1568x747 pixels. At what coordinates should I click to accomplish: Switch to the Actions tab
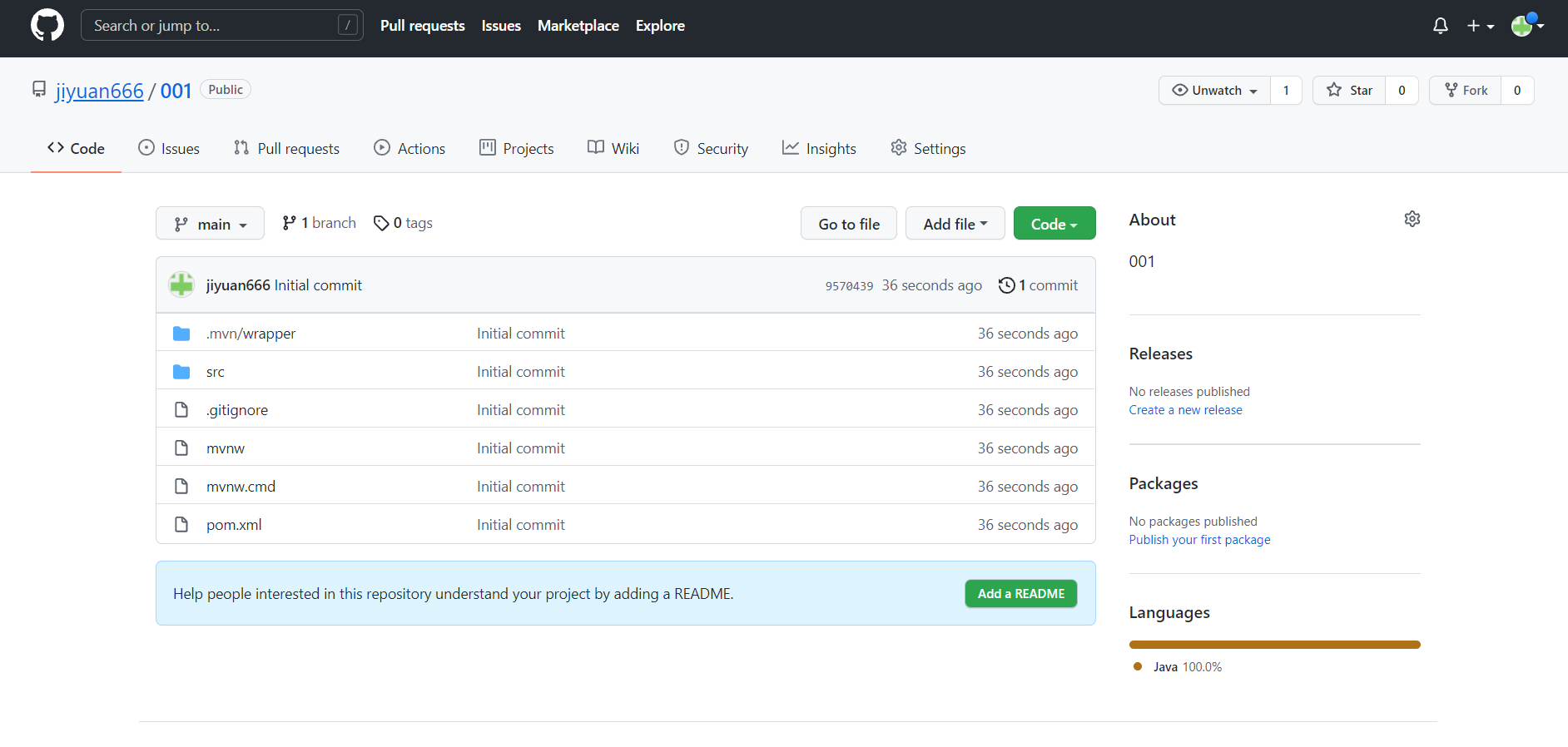pos(409,148)
